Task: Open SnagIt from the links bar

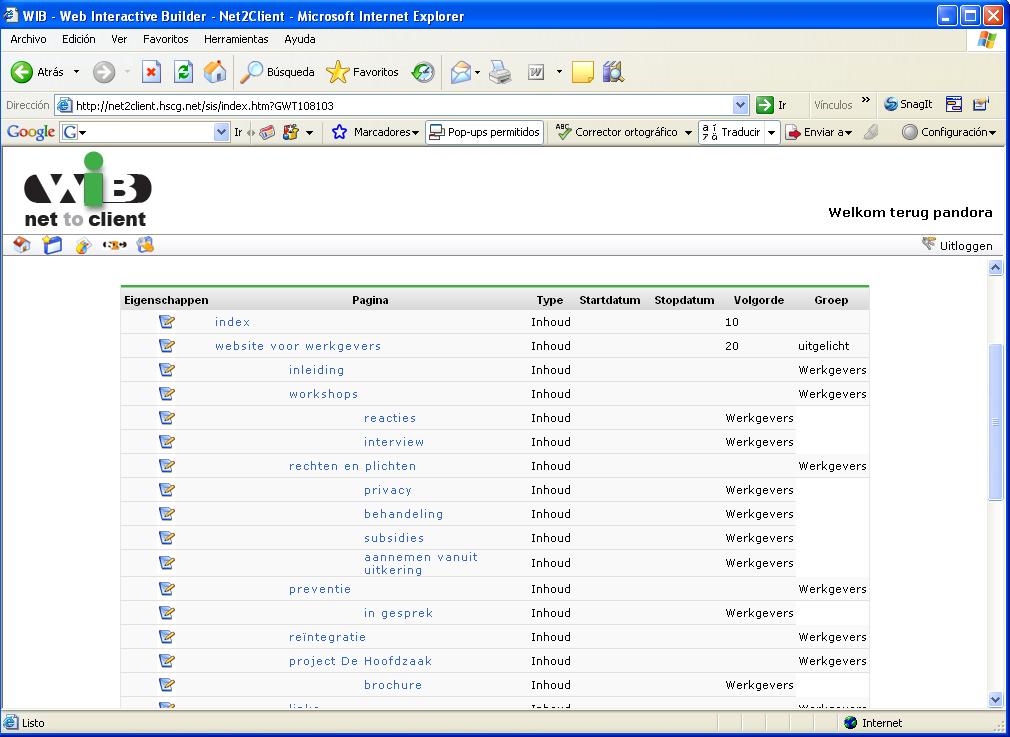Action: coord(908,104)
